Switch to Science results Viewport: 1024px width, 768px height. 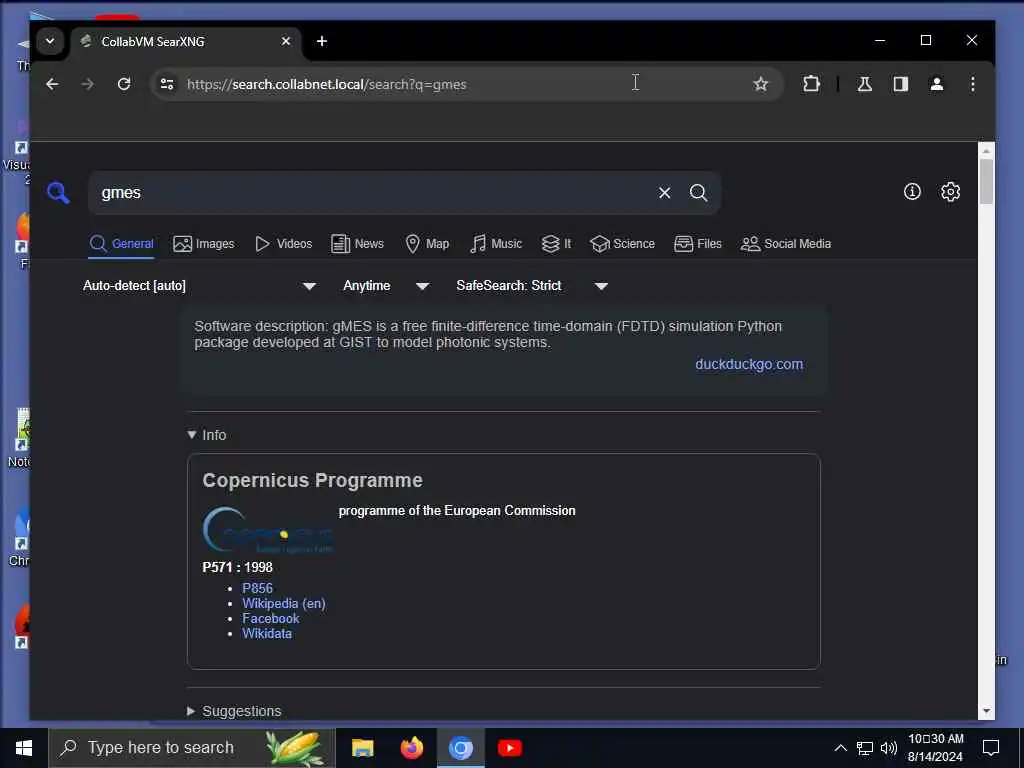click(622, 244)
